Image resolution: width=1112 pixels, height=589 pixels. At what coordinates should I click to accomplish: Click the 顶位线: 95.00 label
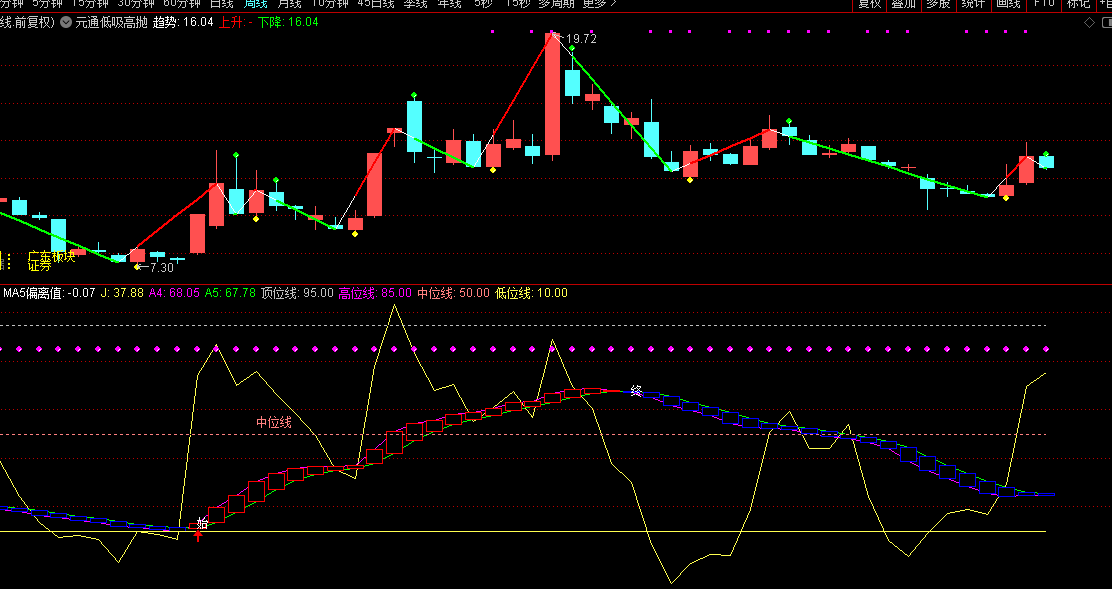pyautogui.click(x=297, y=293)
